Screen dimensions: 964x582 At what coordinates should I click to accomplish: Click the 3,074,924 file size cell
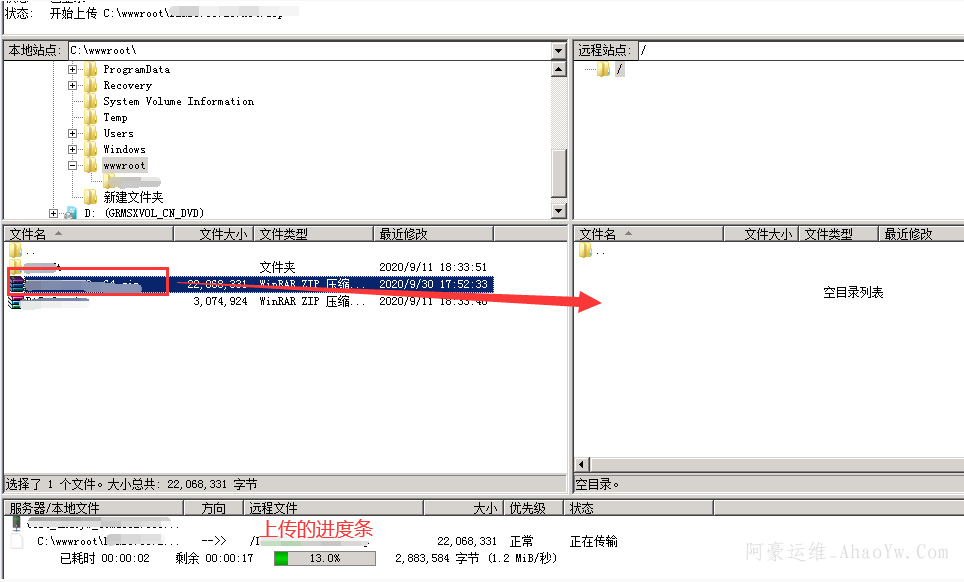pos(220,301)
